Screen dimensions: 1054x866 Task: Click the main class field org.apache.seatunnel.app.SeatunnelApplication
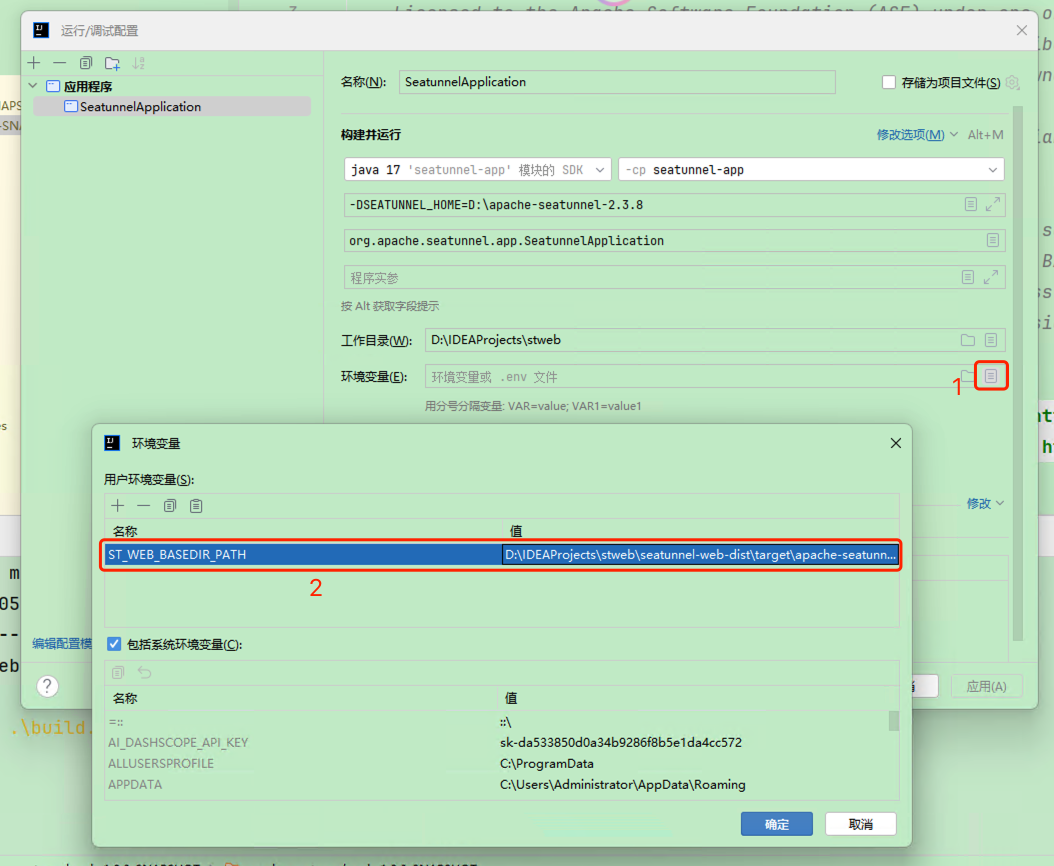[674, 241]
